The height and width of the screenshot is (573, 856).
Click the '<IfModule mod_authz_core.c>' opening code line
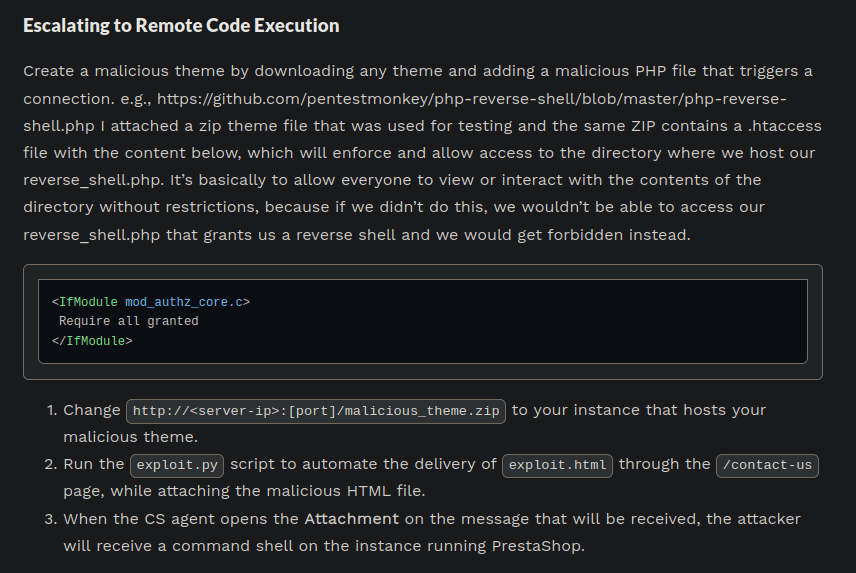point(151,301)
